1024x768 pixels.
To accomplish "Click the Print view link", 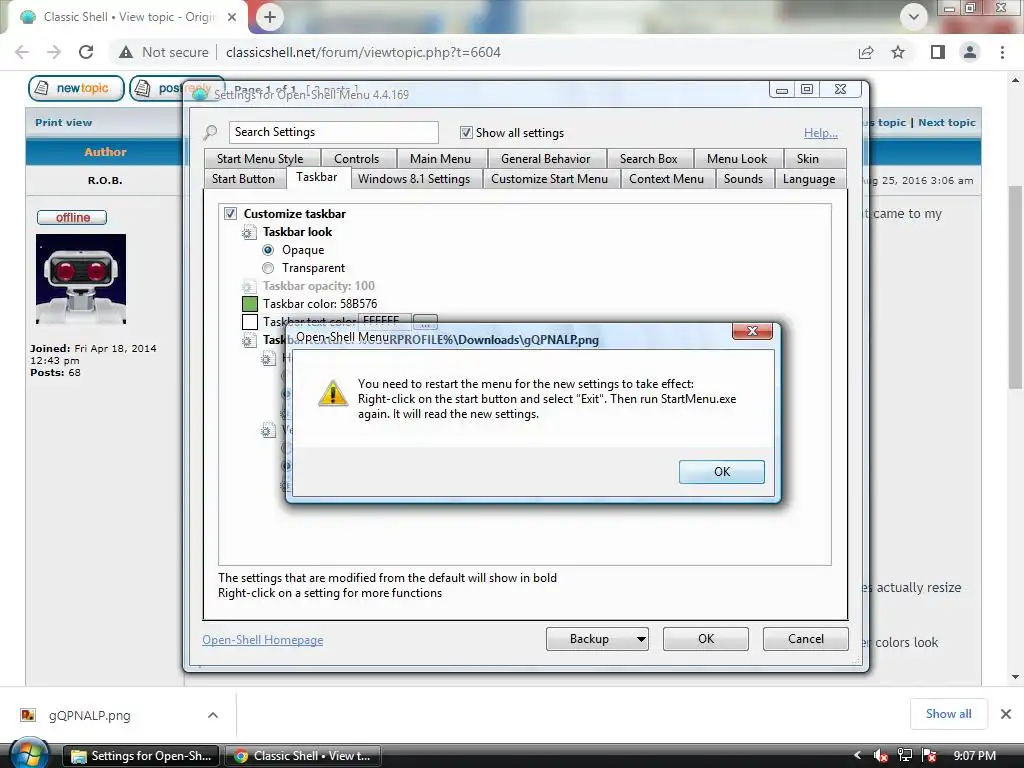I will coord(63,123).
